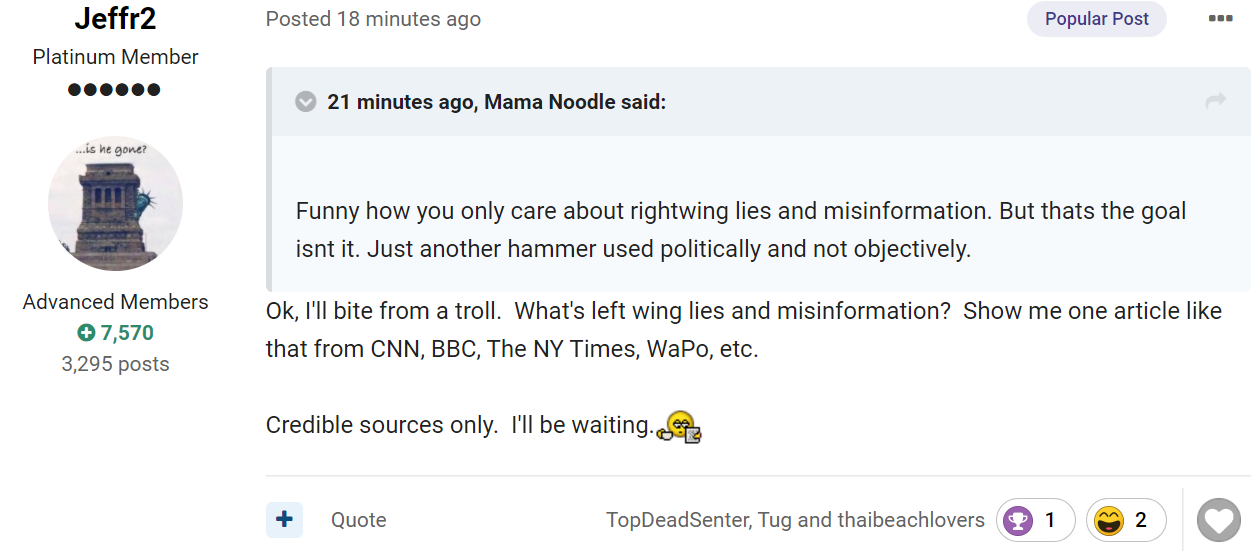Click the Popular Post badge
Image resolution: width=1254 pixels, height=556 pixels.
tap(1097, 18)
